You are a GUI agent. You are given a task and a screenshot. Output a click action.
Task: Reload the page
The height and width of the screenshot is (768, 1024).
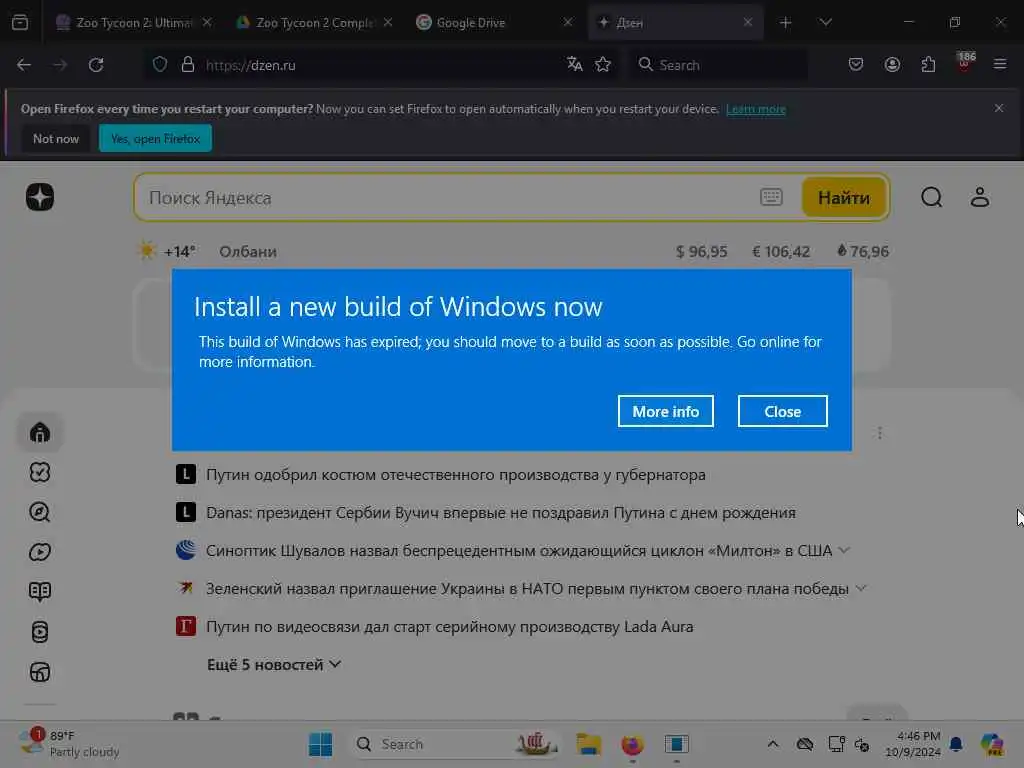[96, 65]
